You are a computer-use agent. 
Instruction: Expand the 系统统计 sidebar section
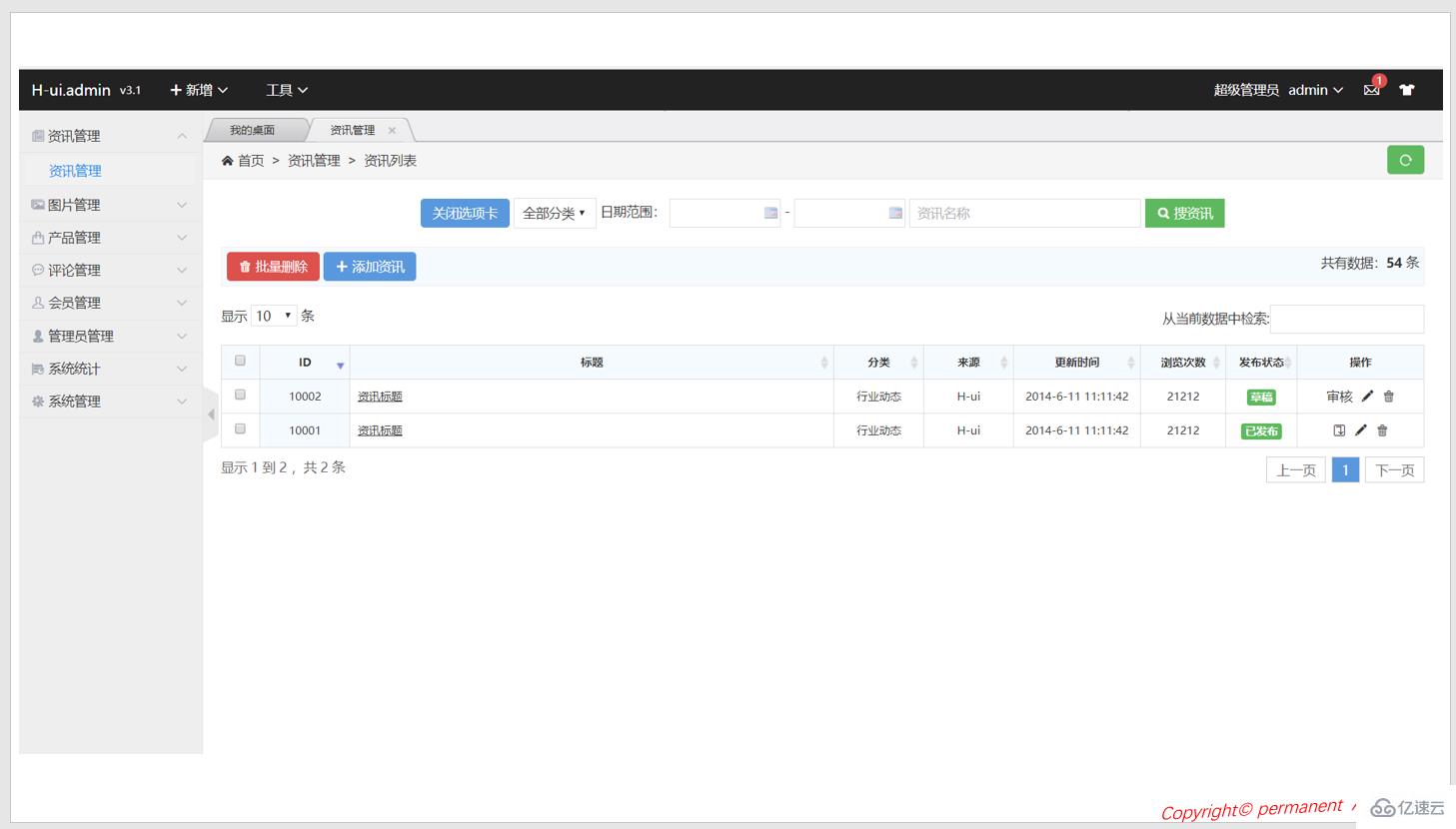[111, 369]
